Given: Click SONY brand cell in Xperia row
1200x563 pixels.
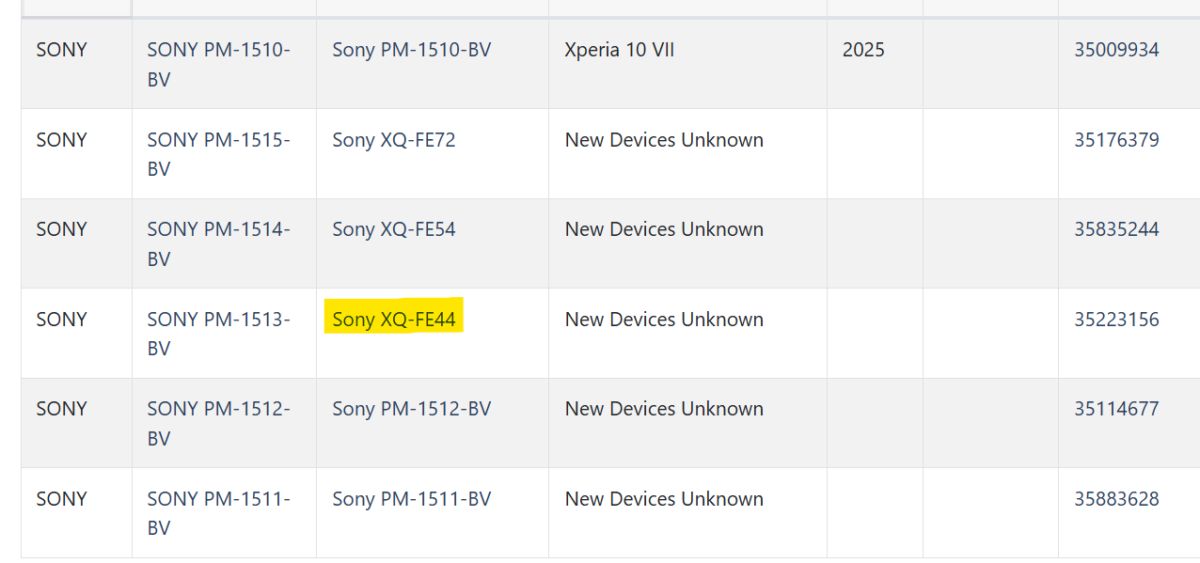Looking at the screenshot, I should (x=62, y=50).
